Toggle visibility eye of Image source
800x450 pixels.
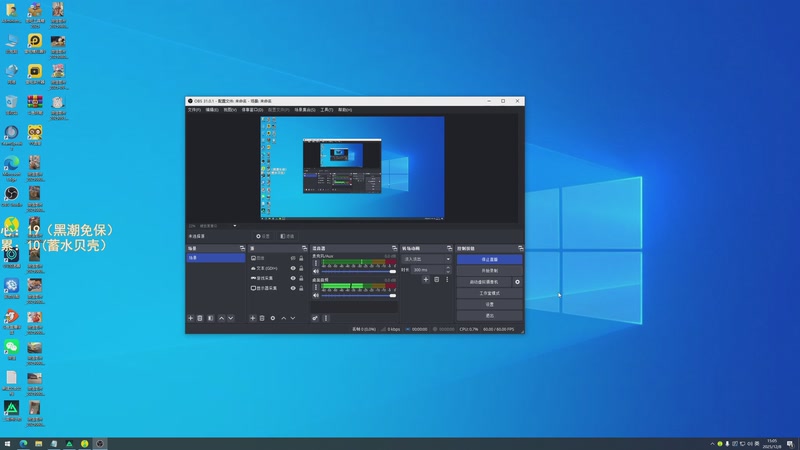click(x=293, y=258)
